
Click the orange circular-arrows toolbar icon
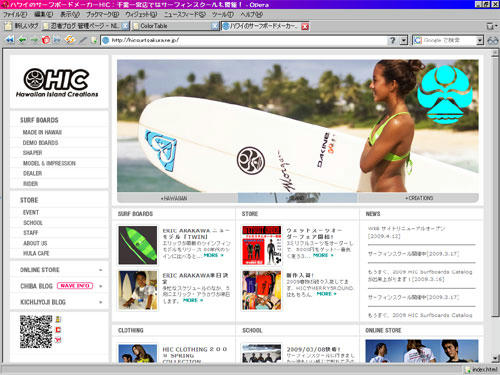pos(70,40)
